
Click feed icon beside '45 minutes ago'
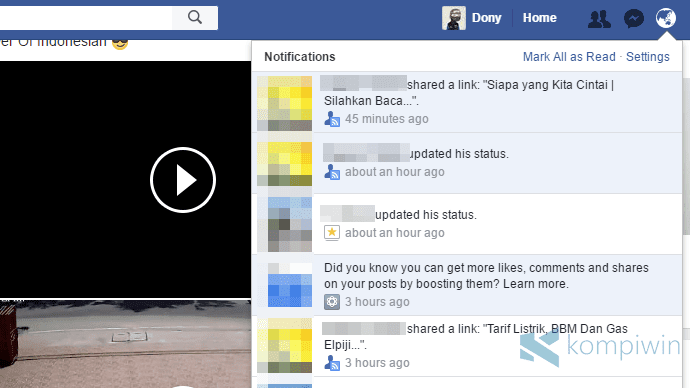[x=332, y=119]
